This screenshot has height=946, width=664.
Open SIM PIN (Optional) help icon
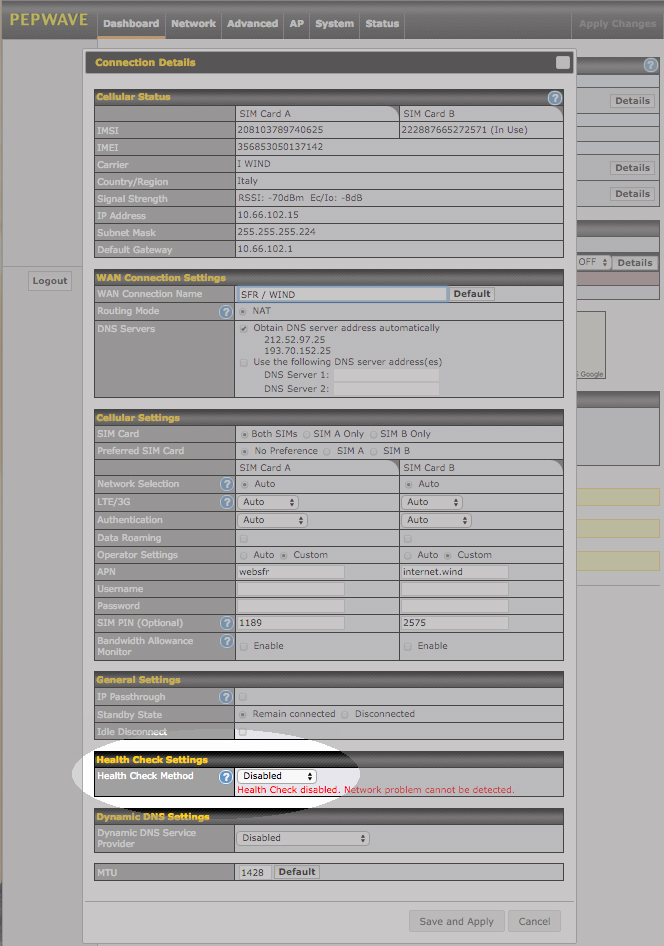coord(226,623)
